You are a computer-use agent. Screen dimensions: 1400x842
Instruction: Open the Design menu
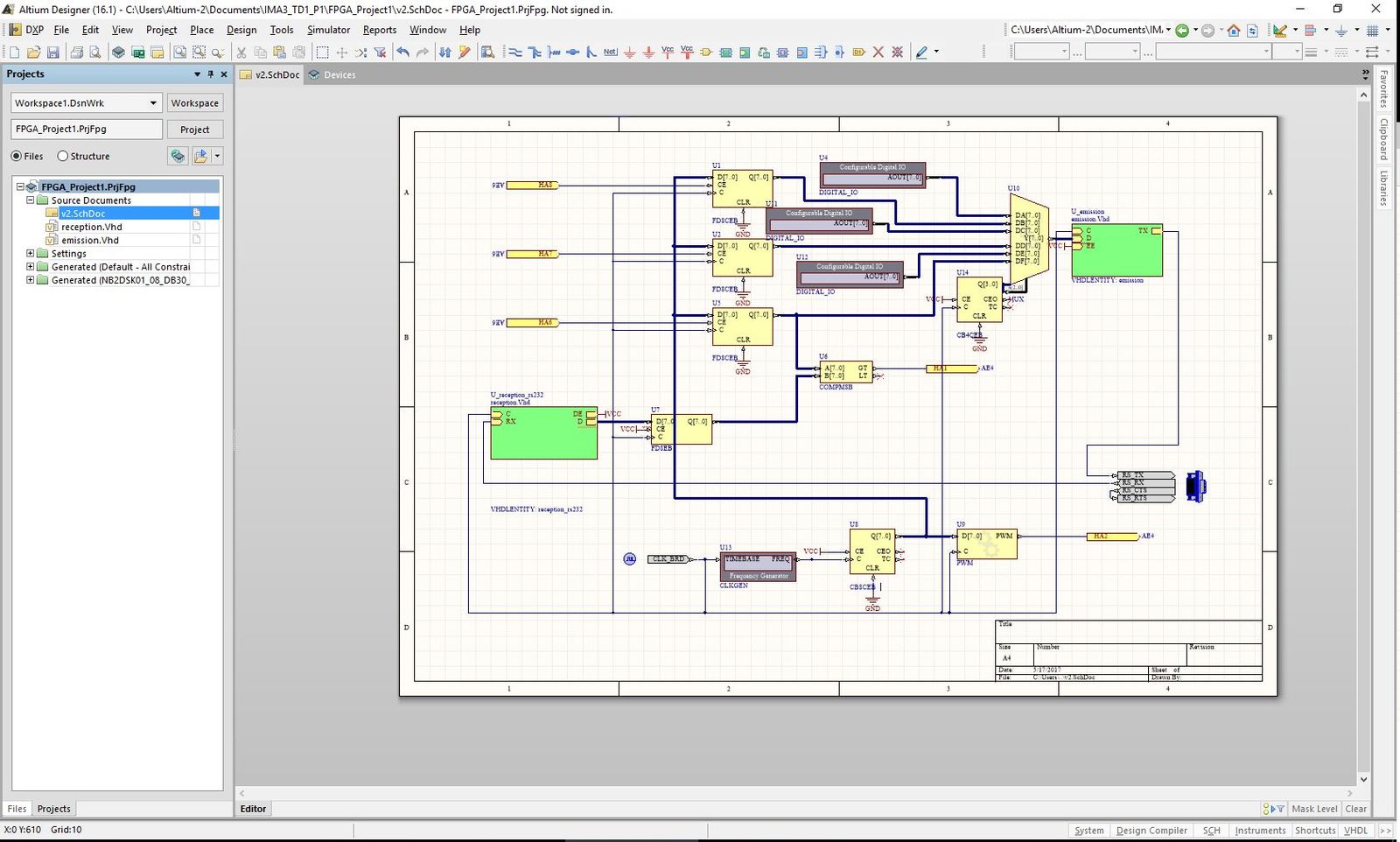[x=241, y=30]
